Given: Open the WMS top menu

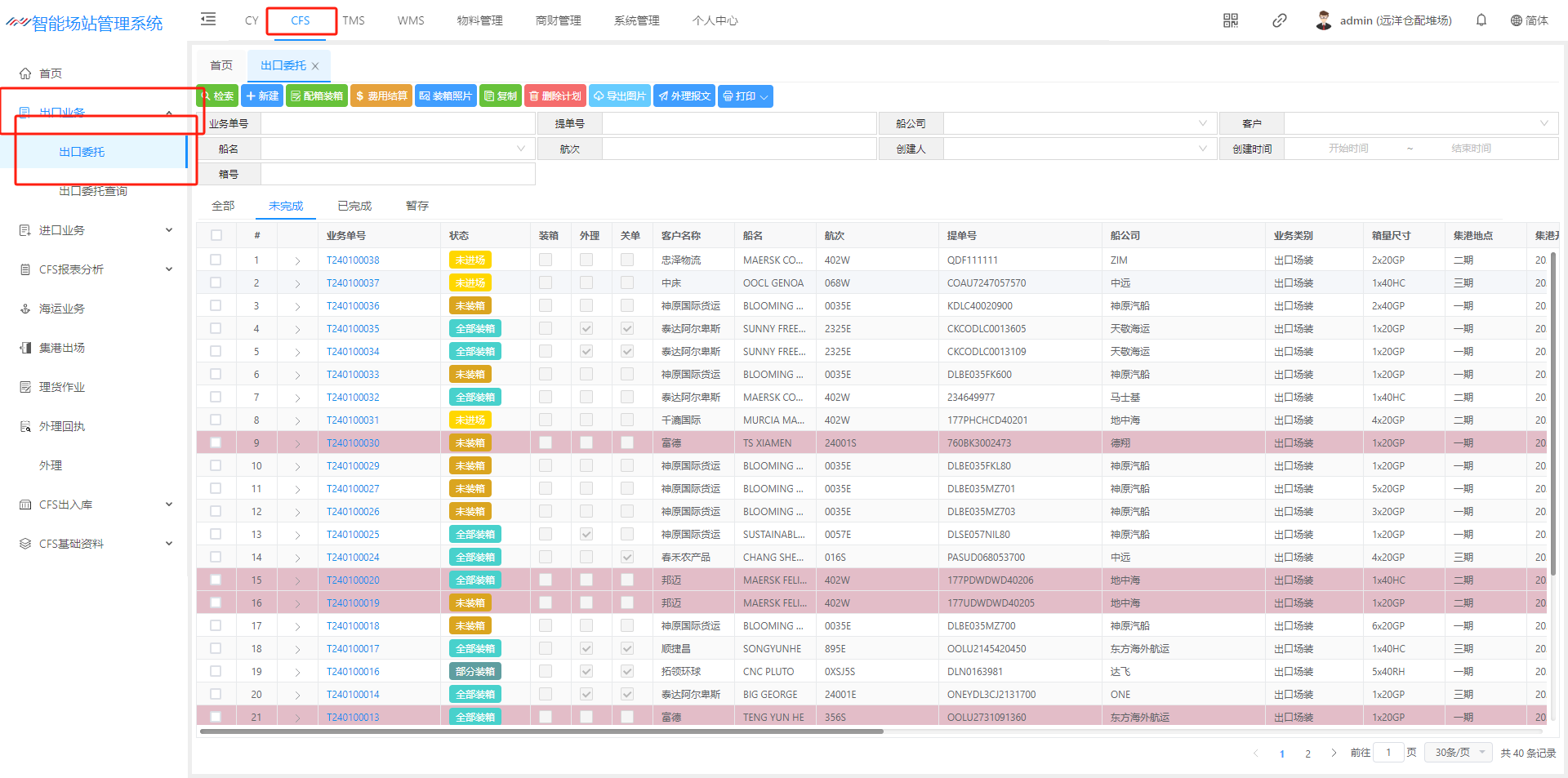Looking at the screenshot, I should [x=411, y=20].
